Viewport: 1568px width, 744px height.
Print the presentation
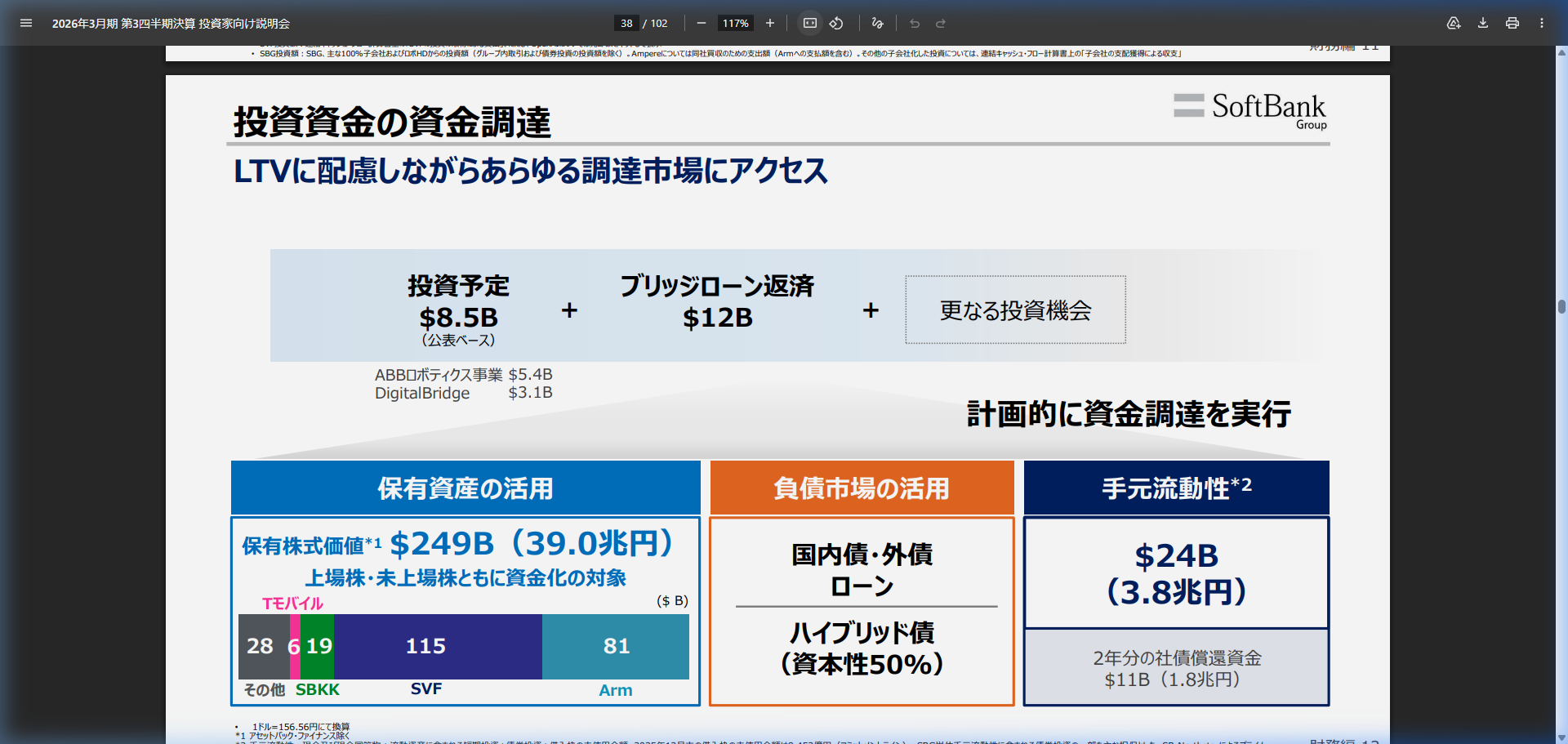[x=1511, y=23]
